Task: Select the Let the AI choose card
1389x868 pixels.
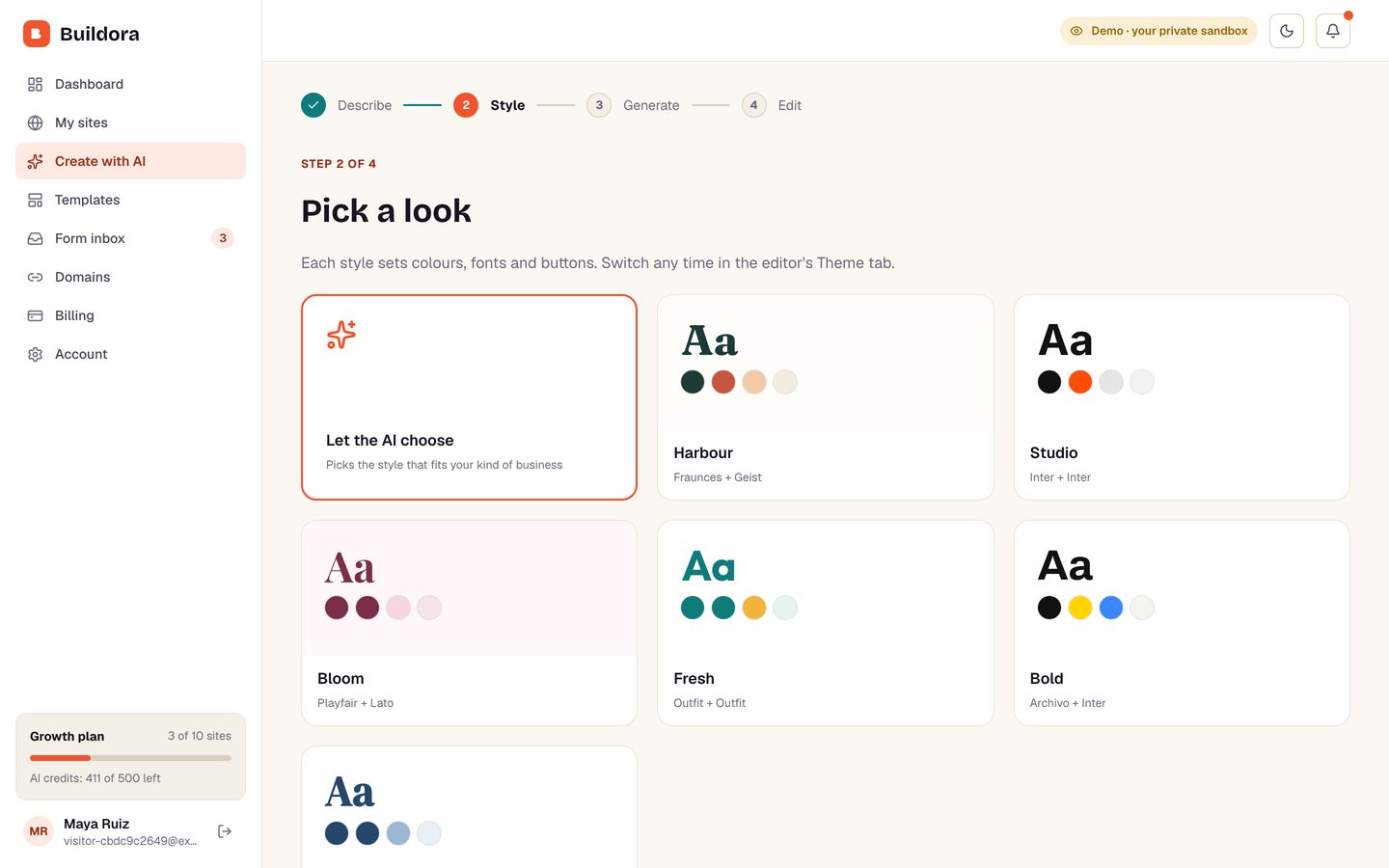Action: click(x=469, y=397)
